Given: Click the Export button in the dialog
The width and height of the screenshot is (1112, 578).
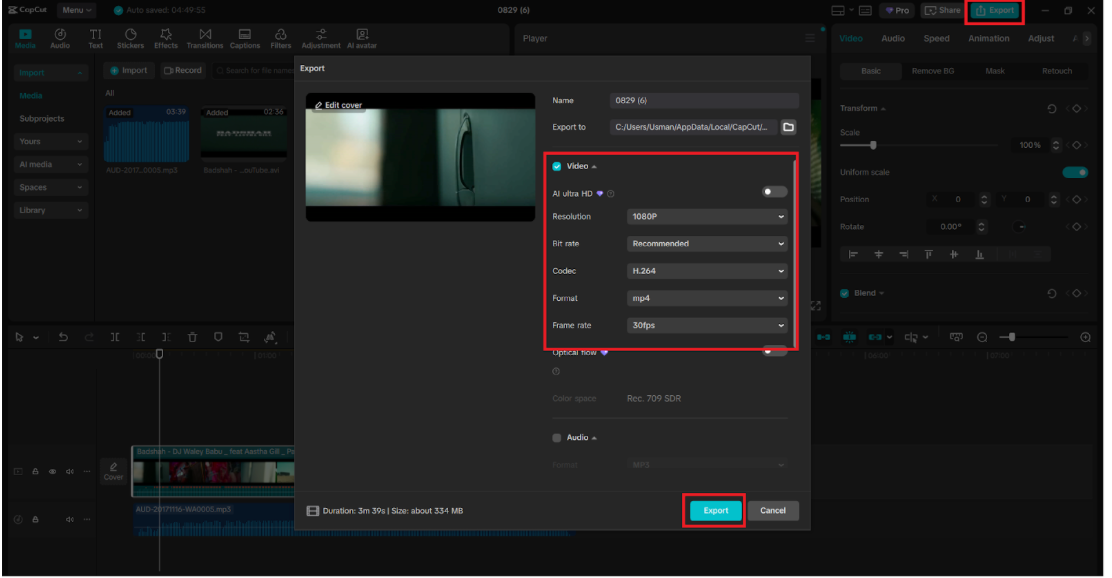Looking at the screenshot, I should tap(715, 510).
